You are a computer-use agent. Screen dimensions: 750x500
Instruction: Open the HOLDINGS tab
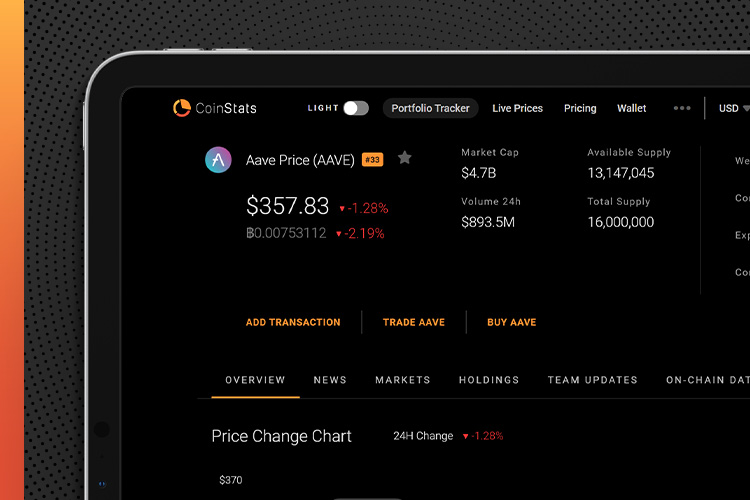click(x=489, y=380)
